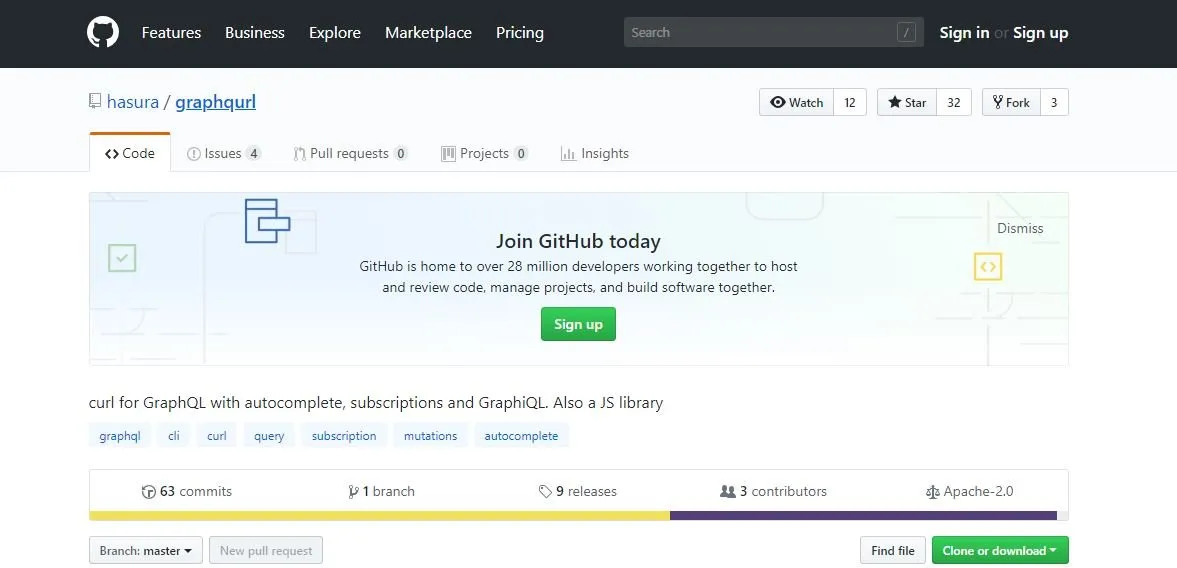Follow the header Sign up link
The image size is (1177, 568).
1040,33
